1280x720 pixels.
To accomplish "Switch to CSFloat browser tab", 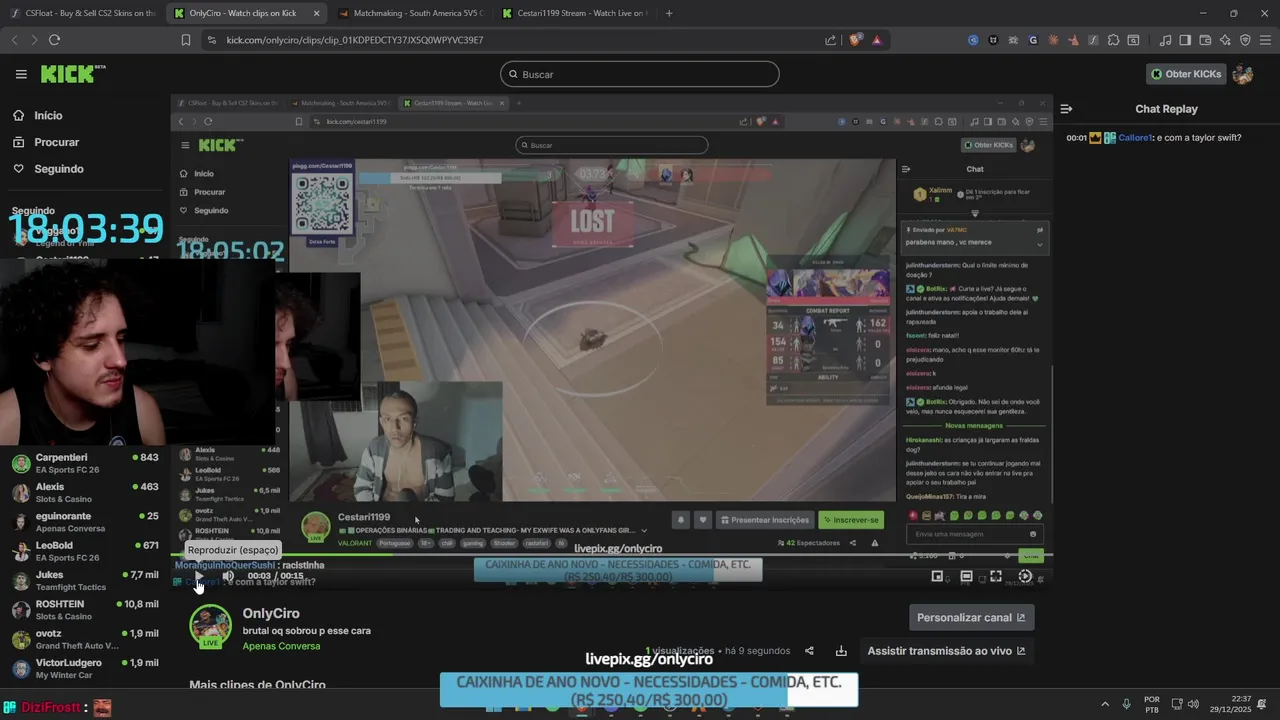I will [82, 13].
